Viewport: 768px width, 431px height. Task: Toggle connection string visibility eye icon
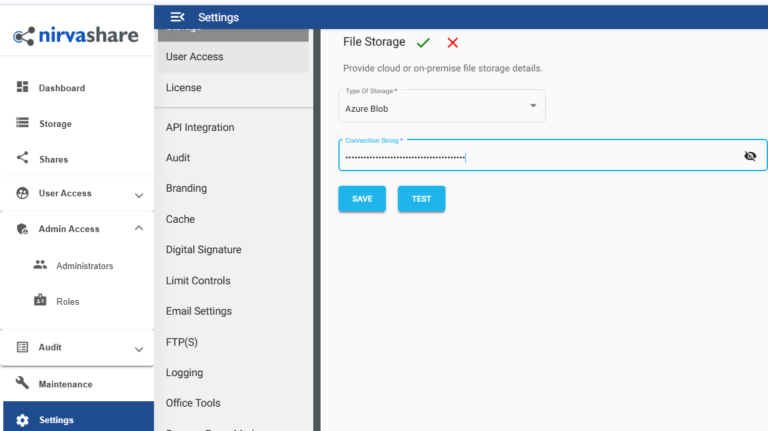coord(750,156)
